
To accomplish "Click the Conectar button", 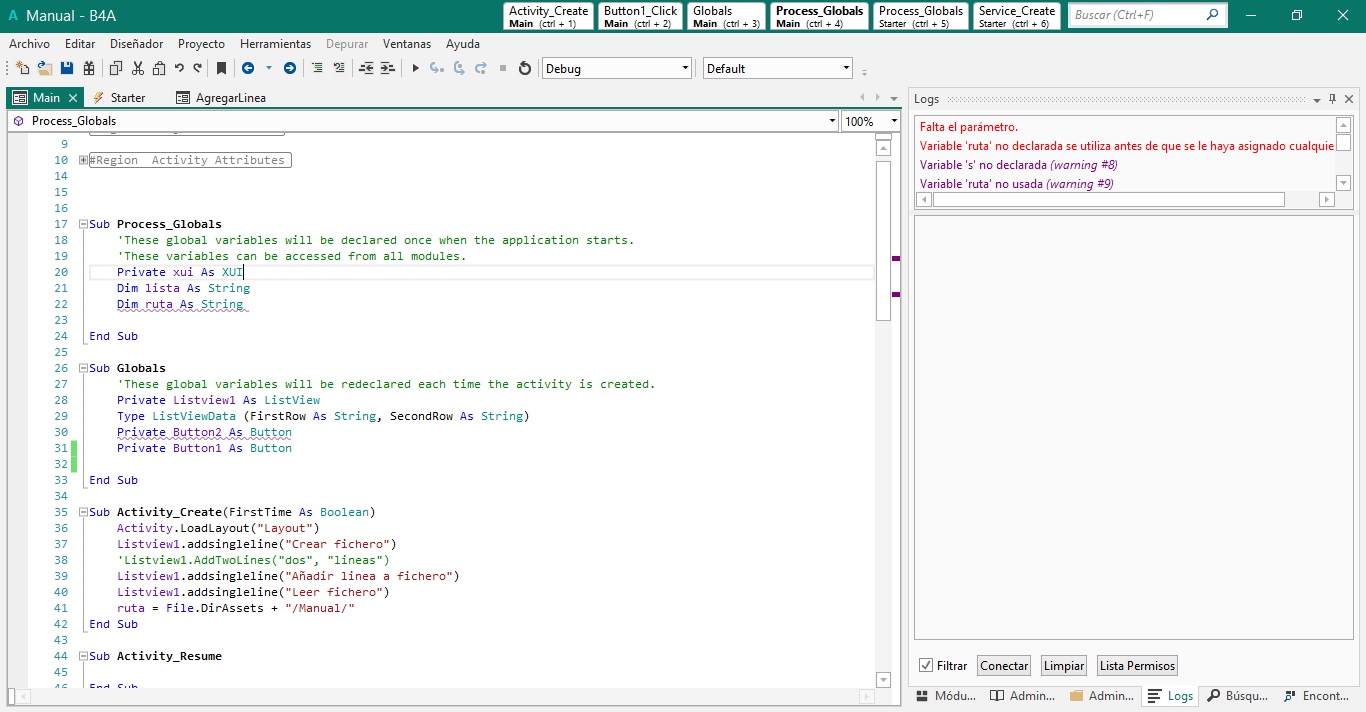I will point(1004,666).
